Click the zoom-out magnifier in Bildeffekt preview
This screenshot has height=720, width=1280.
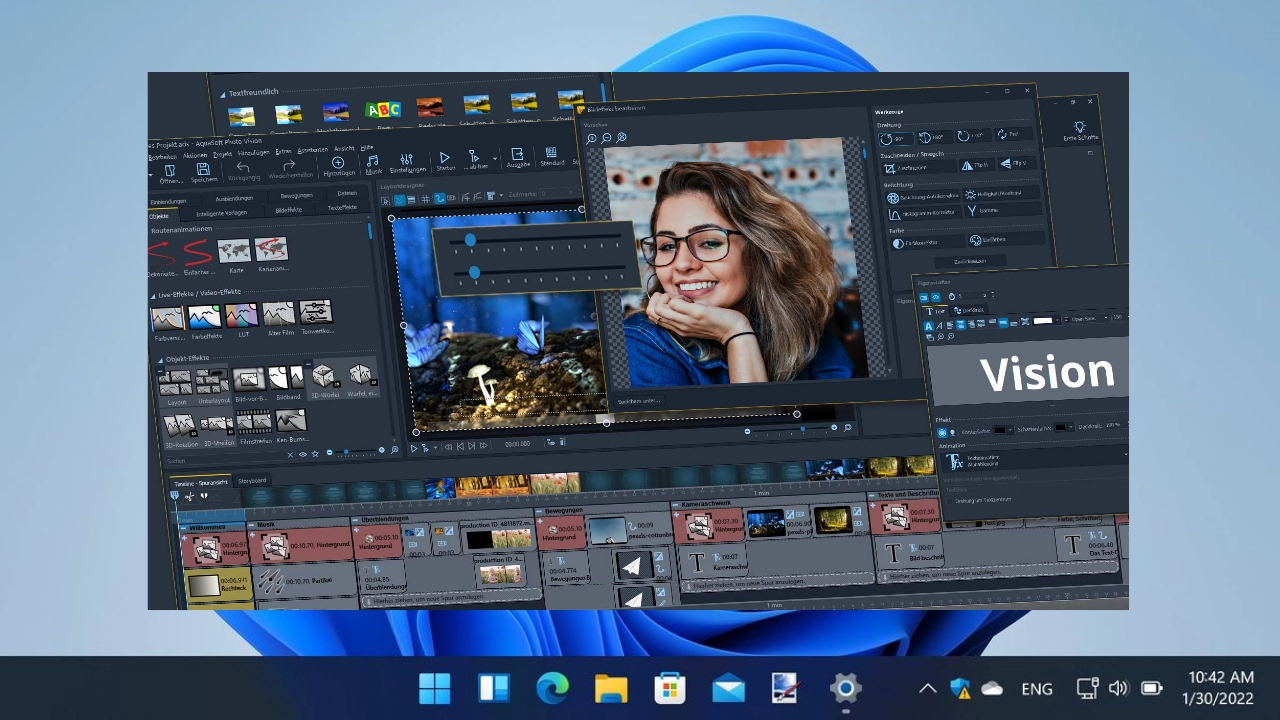607,138
